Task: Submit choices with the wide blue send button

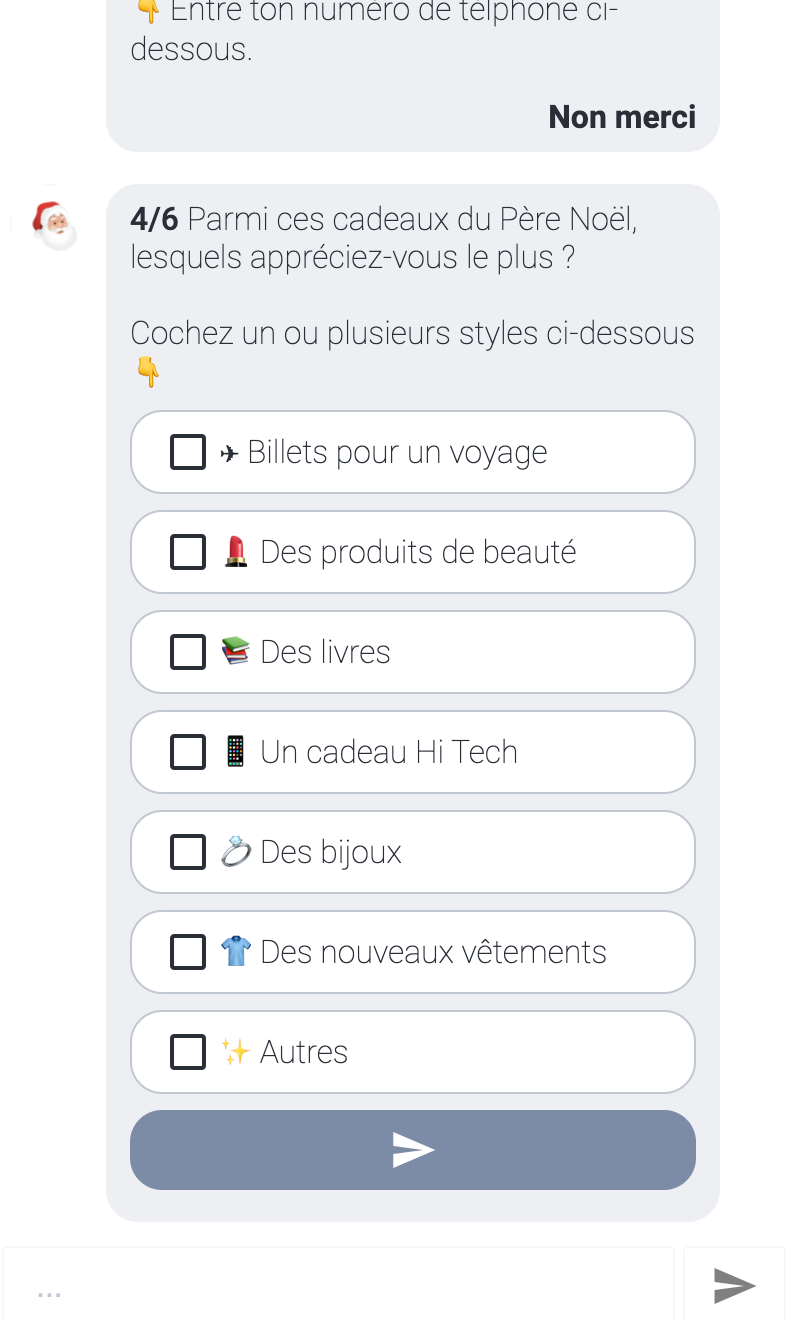Action: point(413,1150)
